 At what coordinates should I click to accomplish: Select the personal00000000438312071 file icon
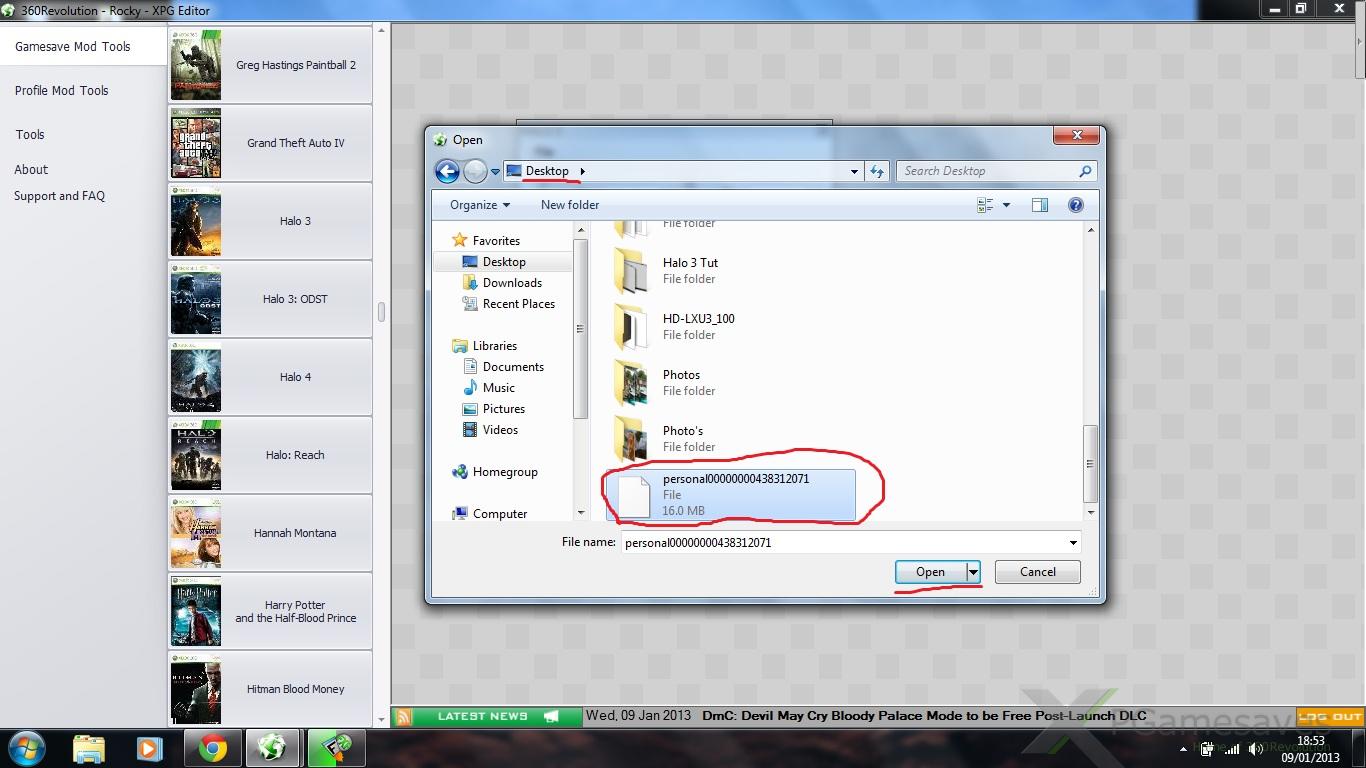(635, 496)
